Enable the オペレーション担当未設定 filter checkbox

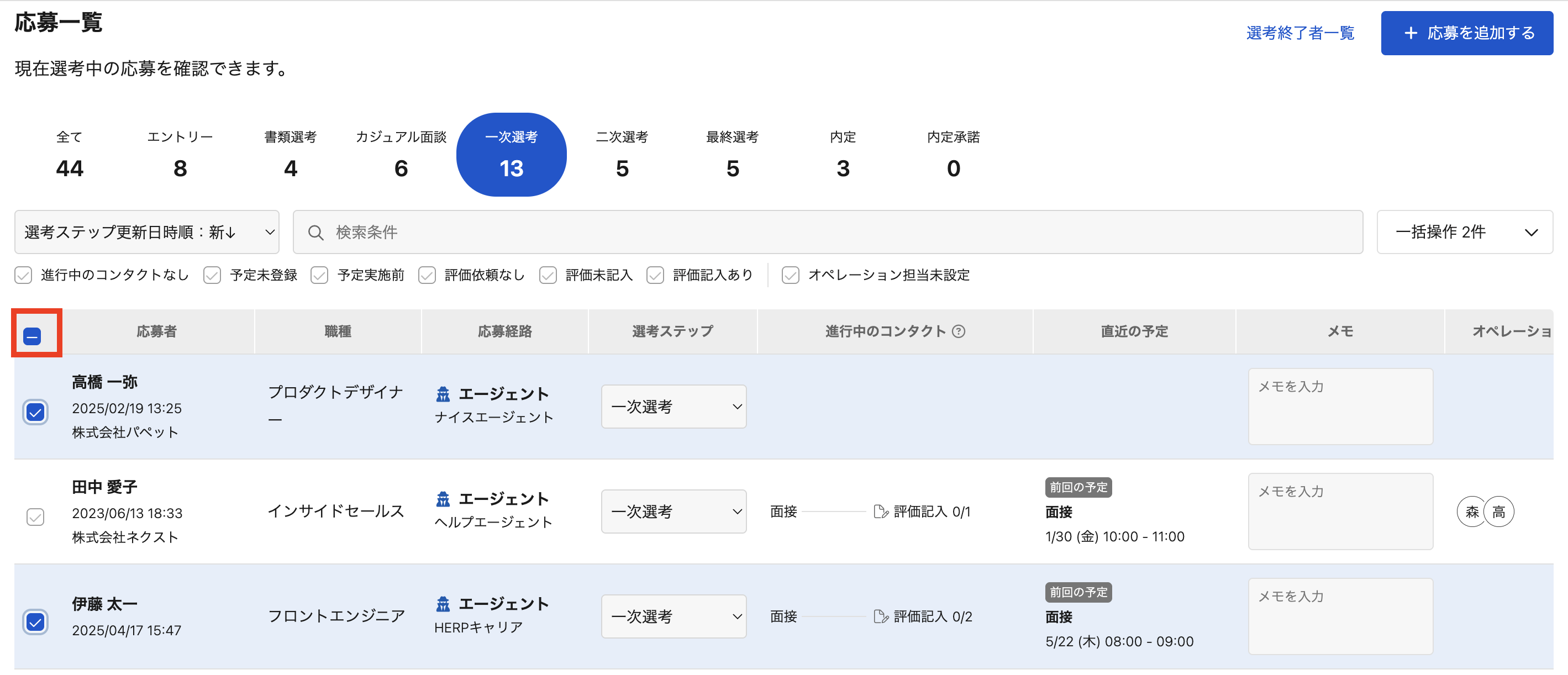(x=790, y=275)
